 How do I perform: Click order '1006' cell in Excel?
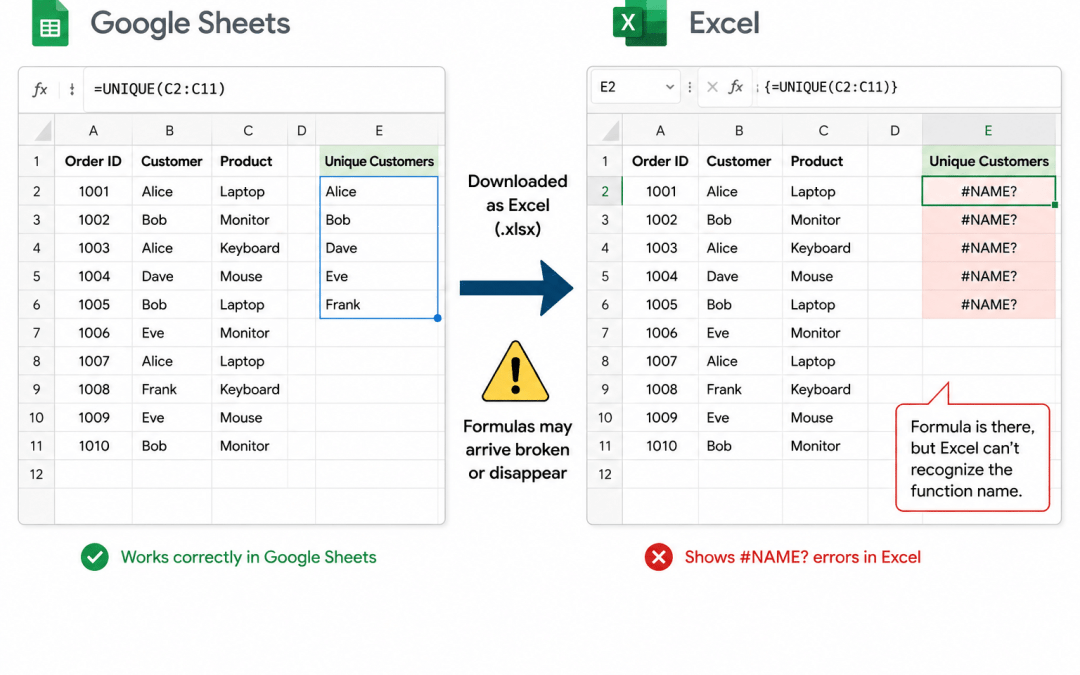click(660, 333)
